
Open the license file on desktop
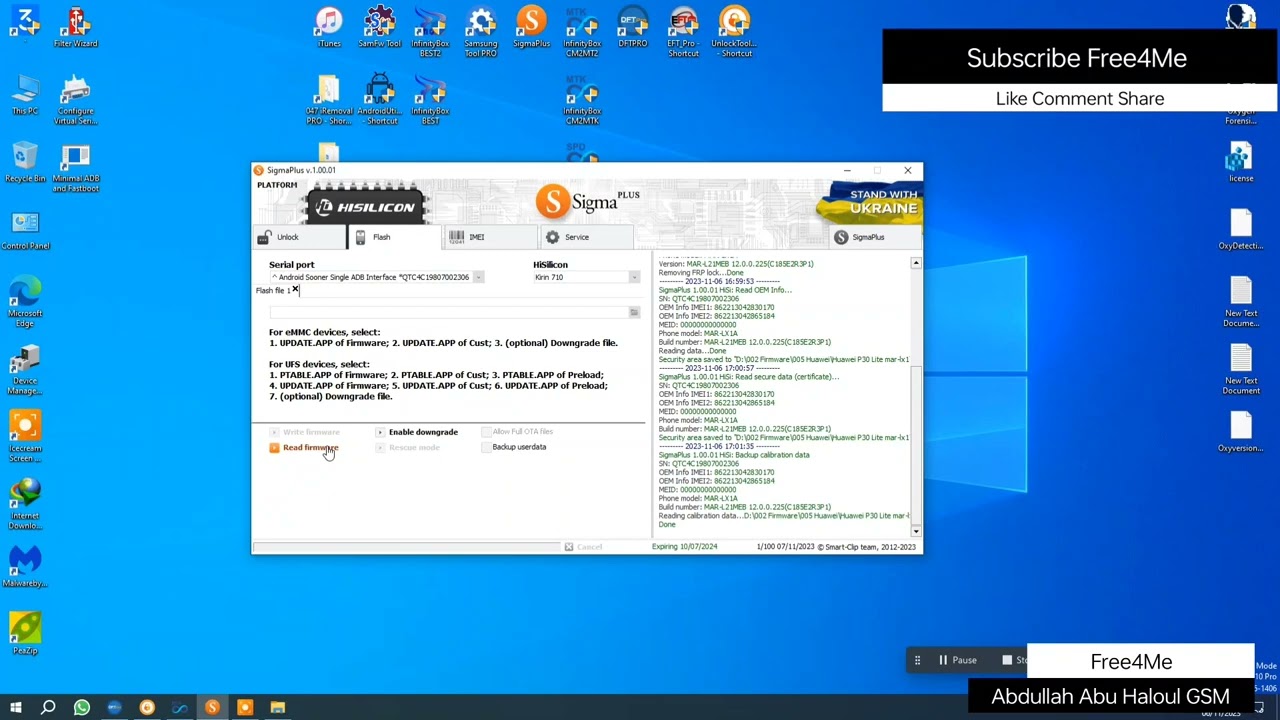click(x=1241, y=162)
